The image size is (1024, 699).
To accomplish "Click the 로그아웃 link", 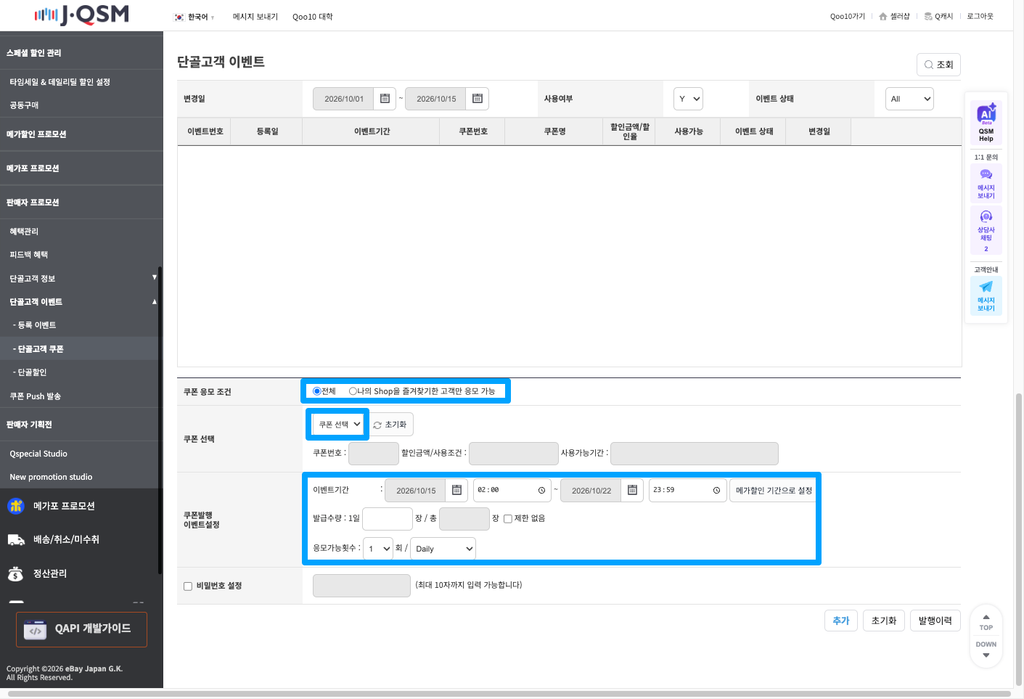I will coord(980,16).
